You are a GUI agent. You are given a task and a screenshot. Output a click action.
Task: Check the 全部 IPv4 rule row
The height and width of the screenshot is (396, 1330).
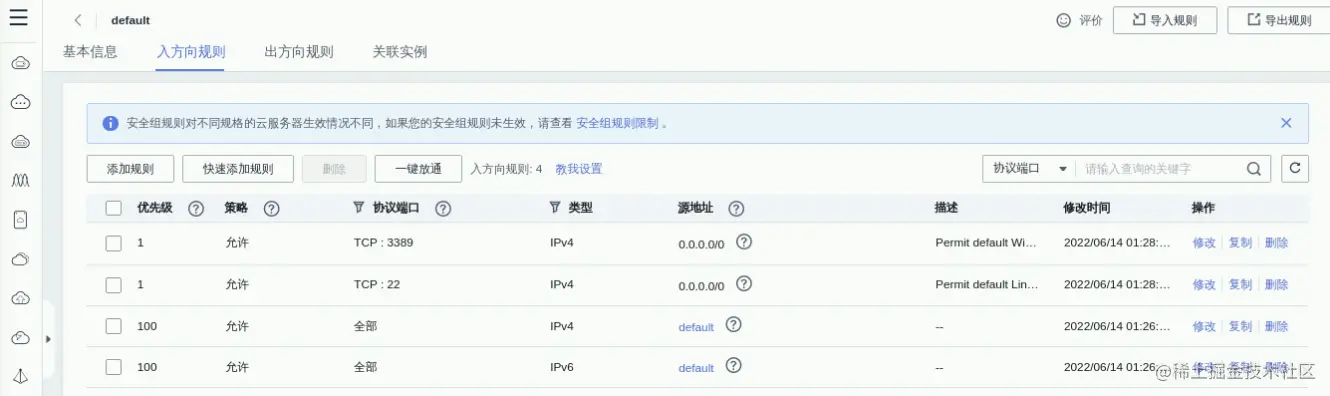click(x=114, y=326)
